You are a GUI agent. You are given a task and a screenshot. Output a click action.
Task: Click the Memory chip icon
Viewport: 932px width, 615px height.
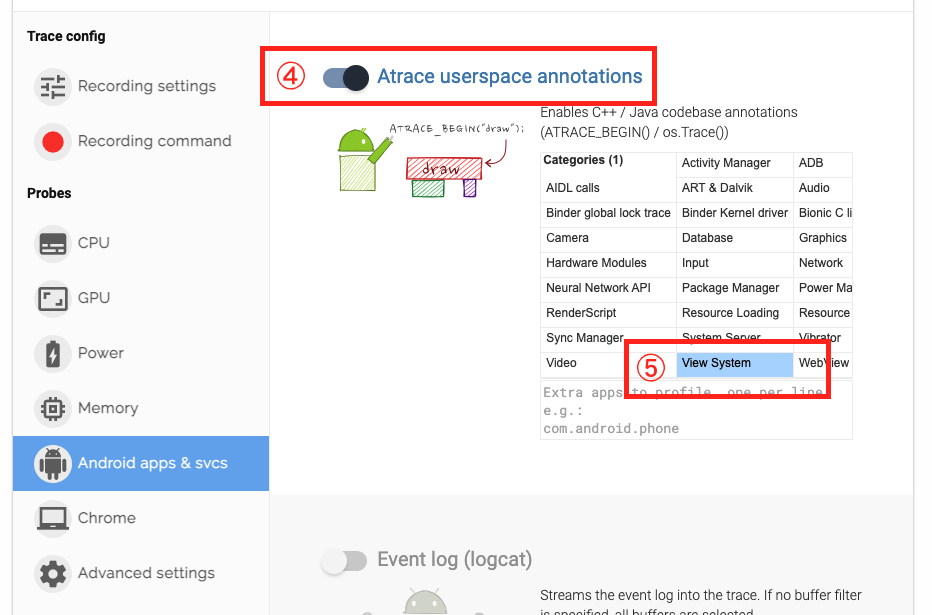[x=53, y=409]
